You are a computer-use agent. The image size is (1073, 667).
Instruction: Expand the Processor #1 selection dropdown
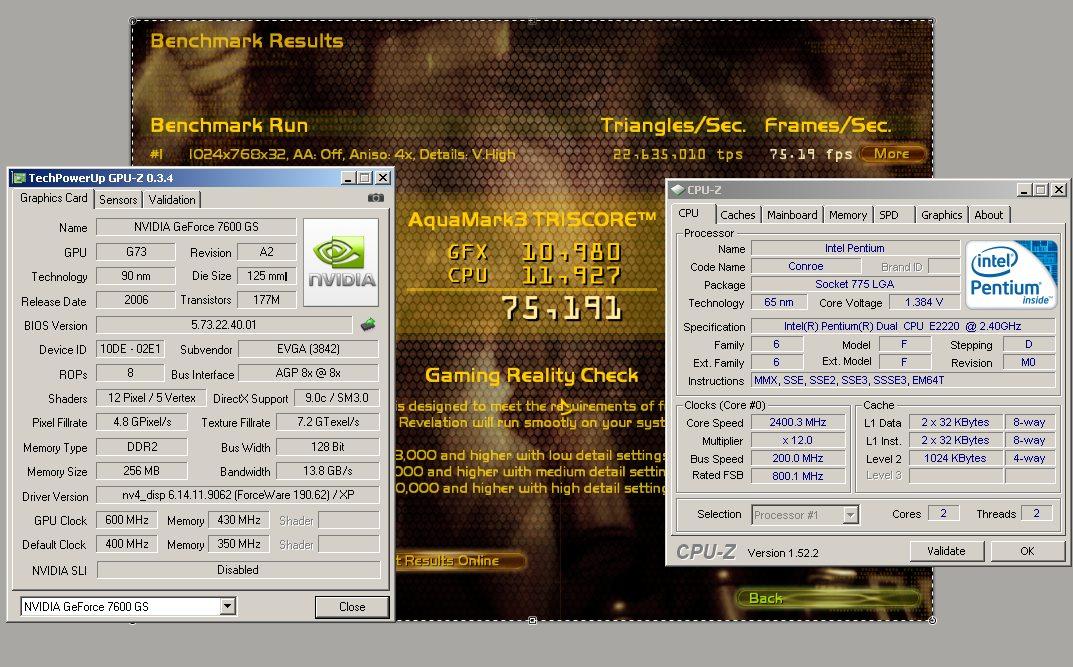850,514
